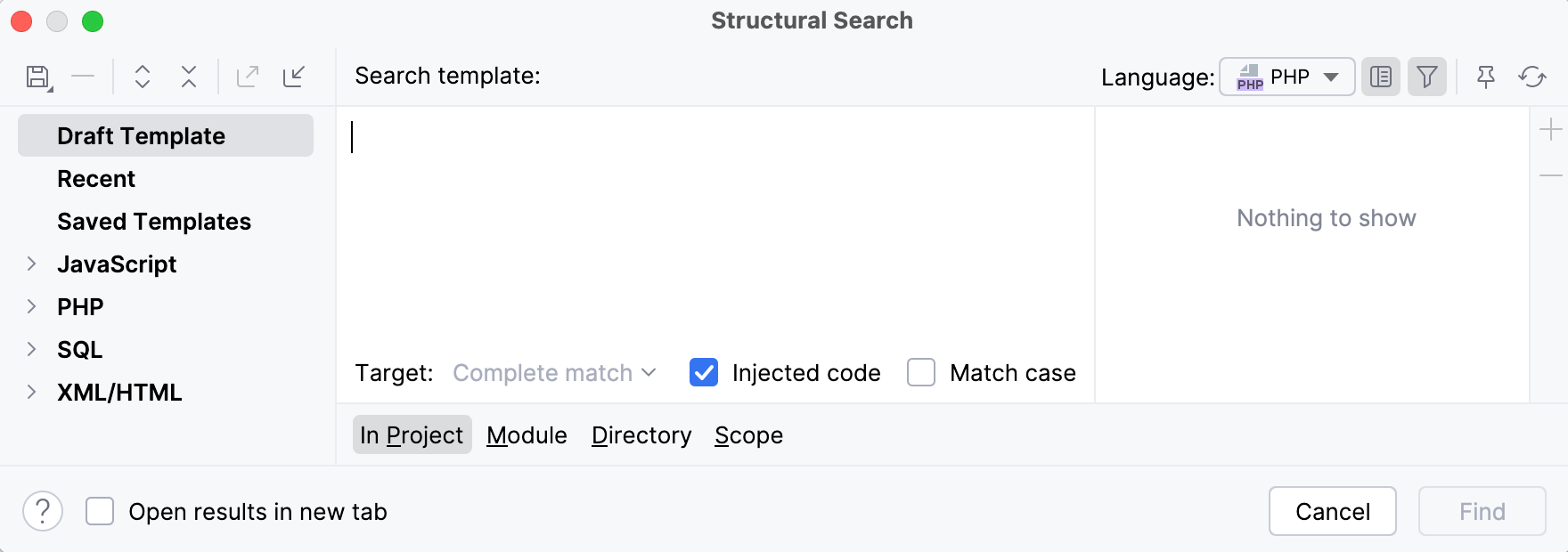Viewport: 1568px width, 552px height.
Task: Click the Export Template to Clipboard icon
Action: 247,77
